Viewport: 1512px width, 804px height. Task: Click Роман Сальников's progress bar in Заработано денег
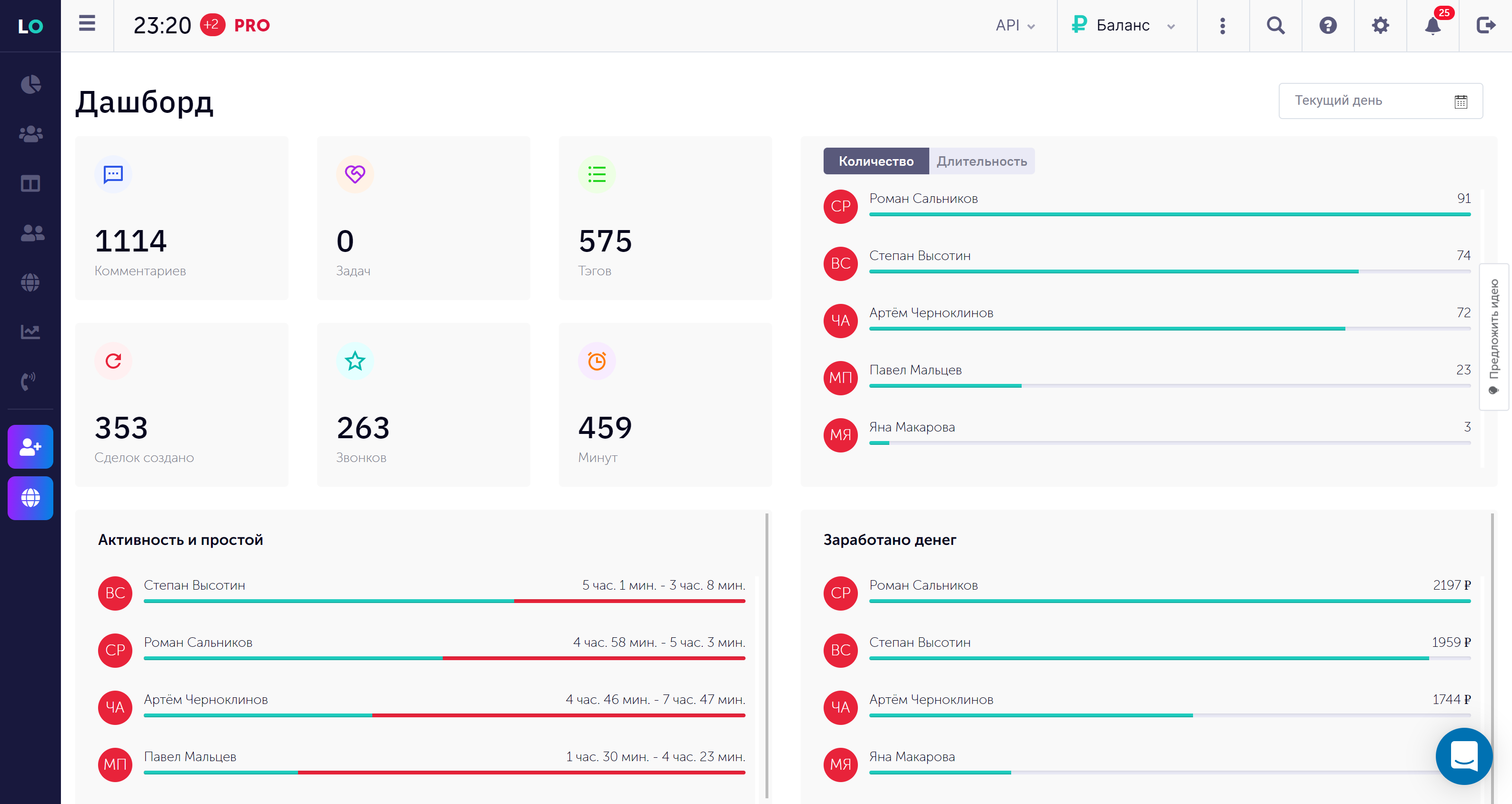point(1169,601)
